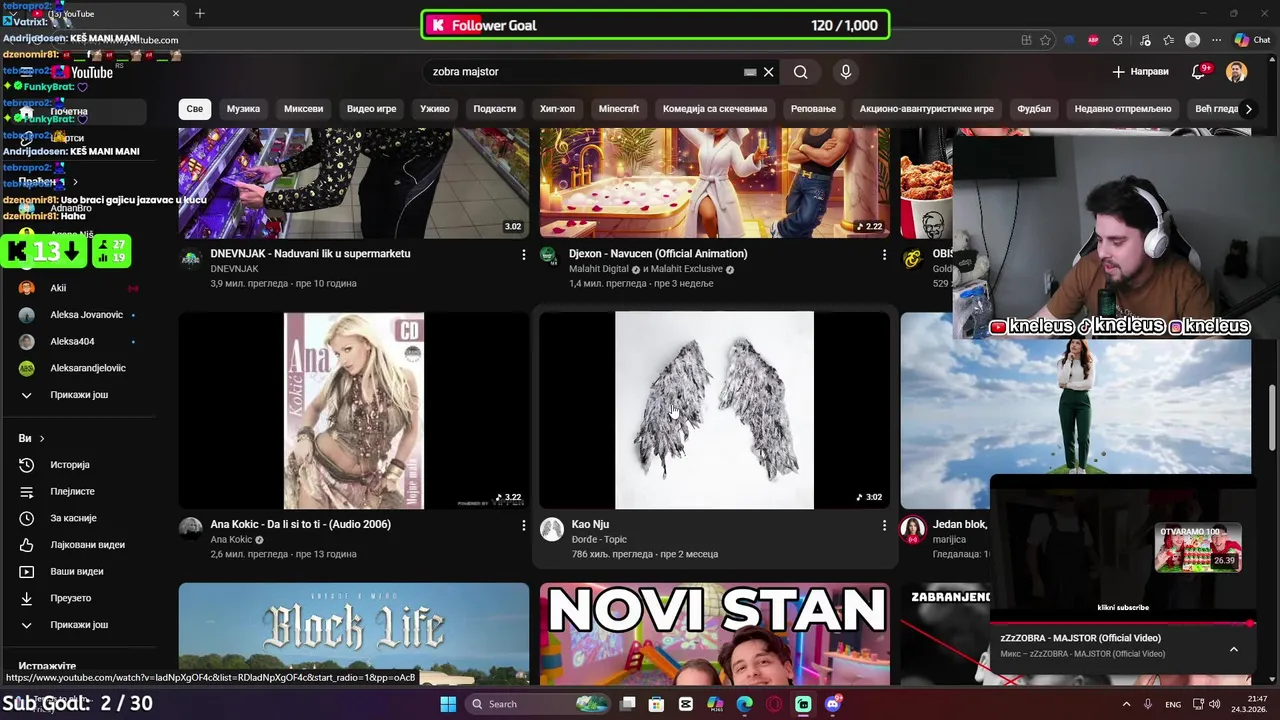Screen dimensions: 1280x720
Task: Expand the miniplayer zZzZOBRA MAJSTOR chevron
Action: pos(1233,649)
